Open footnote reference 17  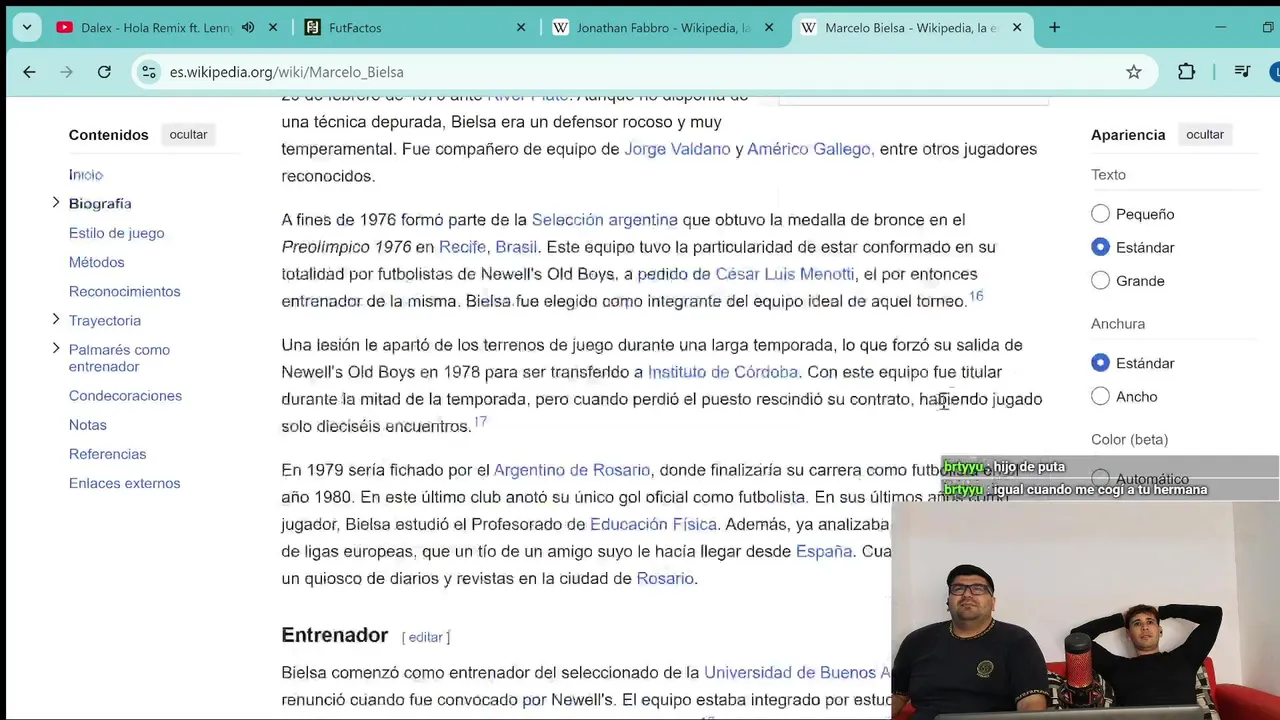coord(480,421)
